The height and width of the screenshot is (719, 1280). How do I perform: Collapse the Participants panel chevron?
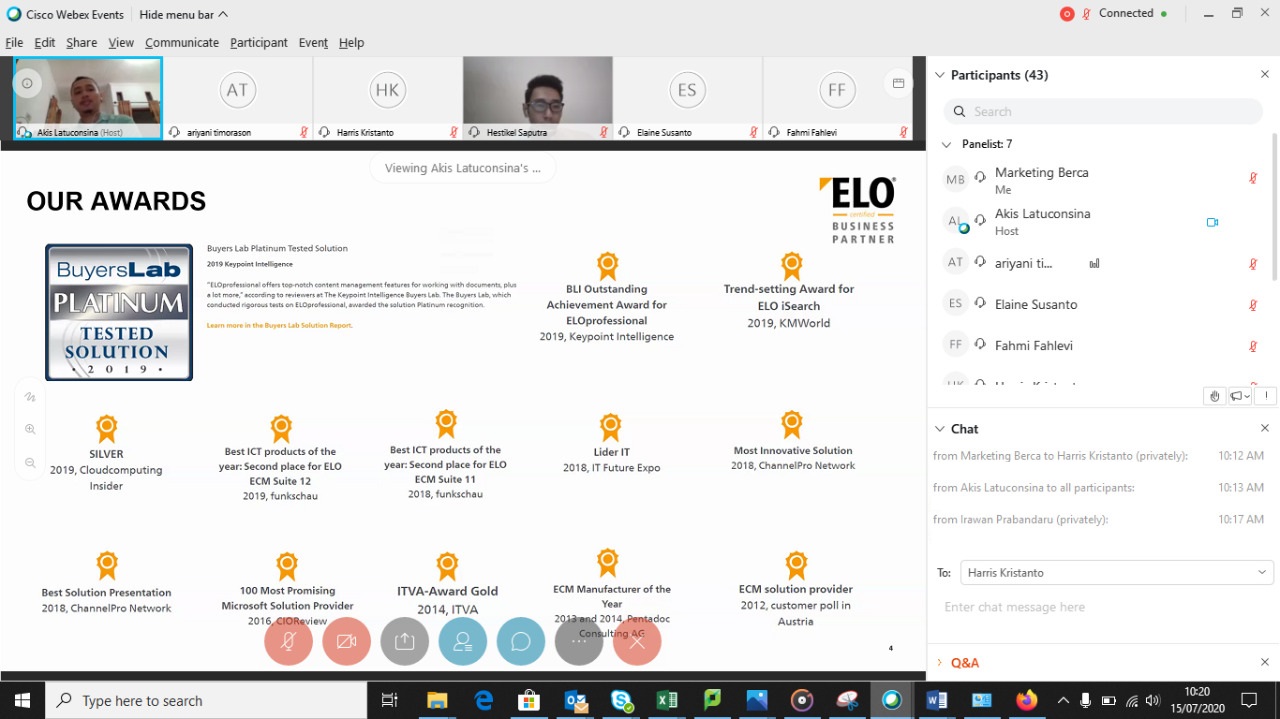point(939,75)
